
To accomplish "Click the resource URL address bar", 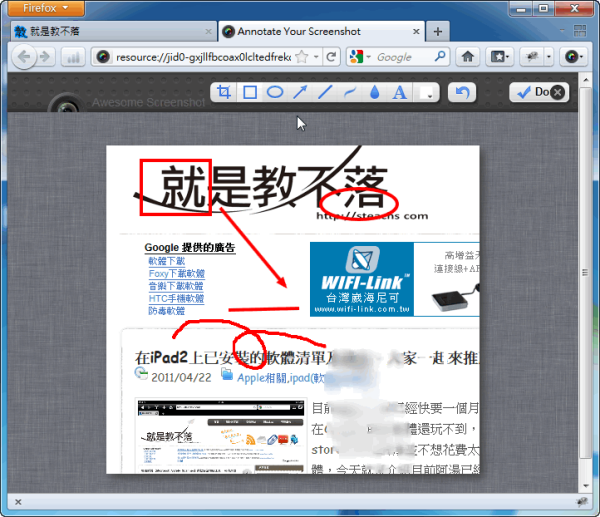I will point(203,57).
